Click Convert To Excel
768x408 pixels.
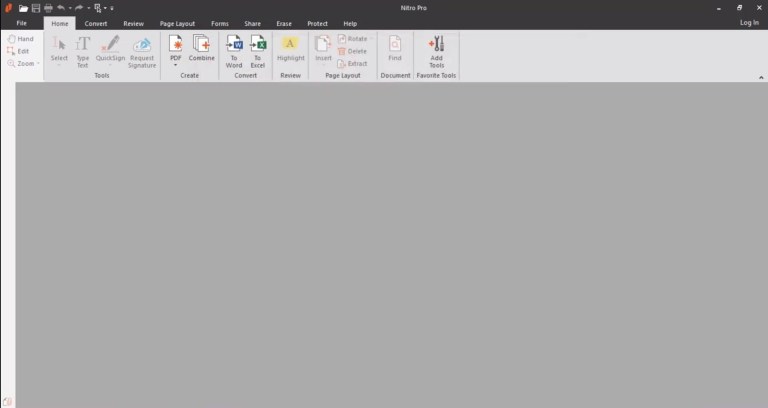(x=258, y=51)
